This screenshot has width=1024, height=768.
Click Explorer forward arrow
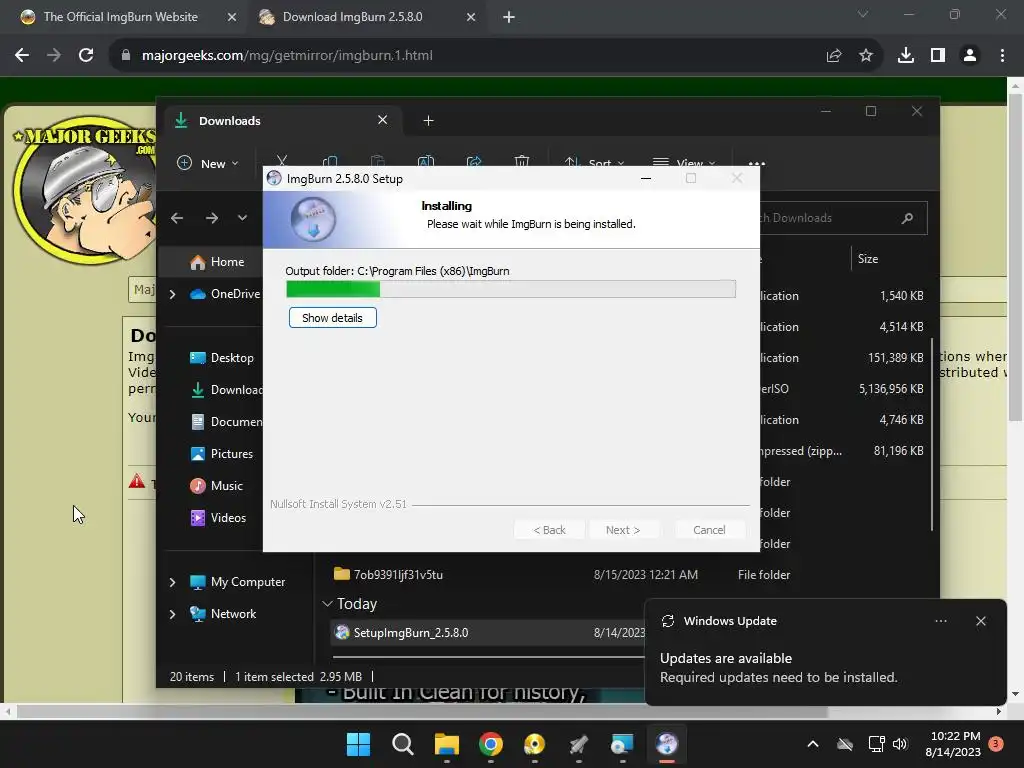(x=212, y=218)
